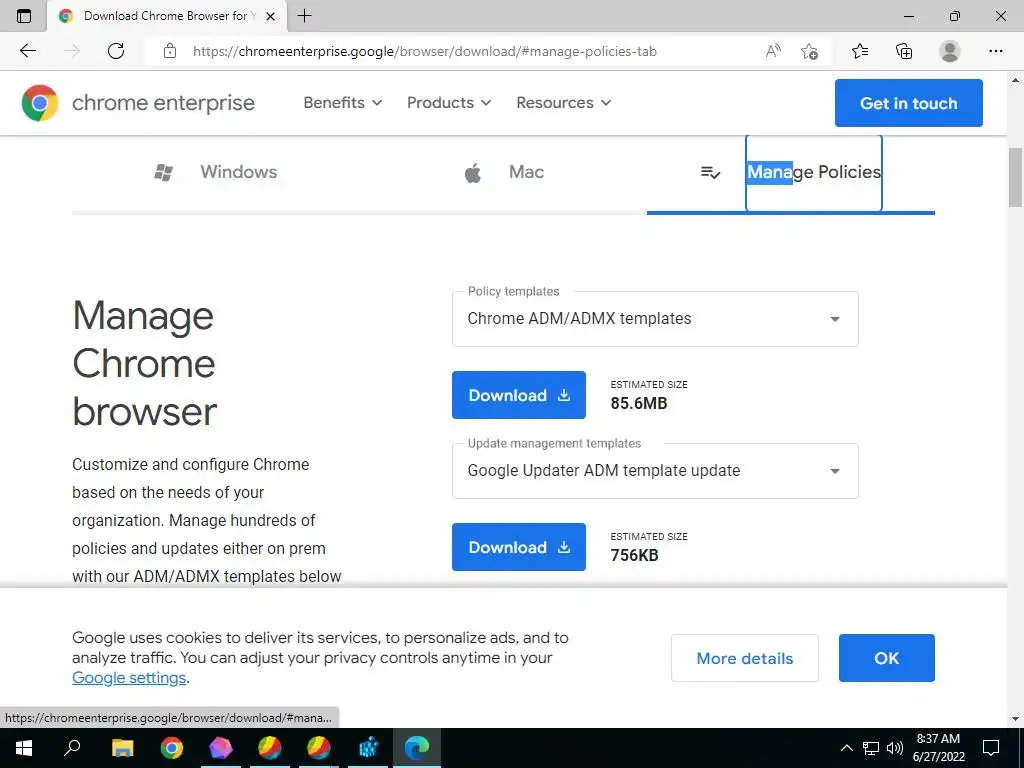Click the address bar URL field
This screenshot has height=768, width=1024.
click(424, 51)
